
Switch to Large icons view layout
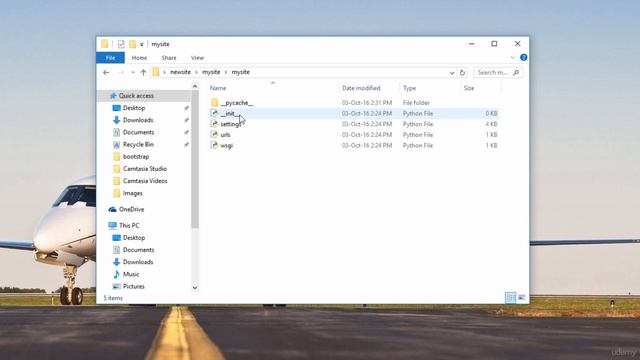[x=522, y=298]
